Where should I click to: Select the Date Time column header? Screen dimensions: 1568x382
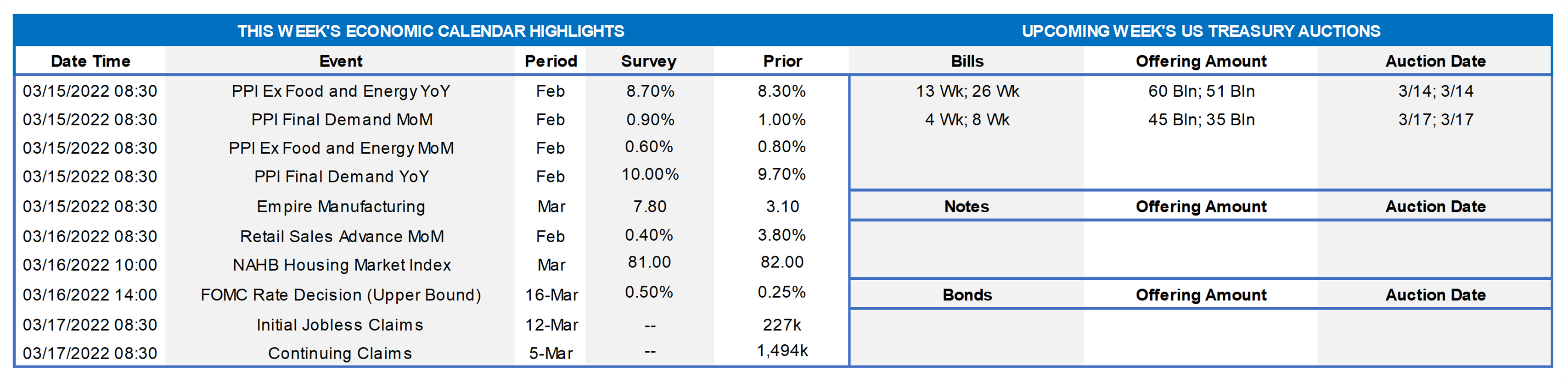click(x=90, y=61)
